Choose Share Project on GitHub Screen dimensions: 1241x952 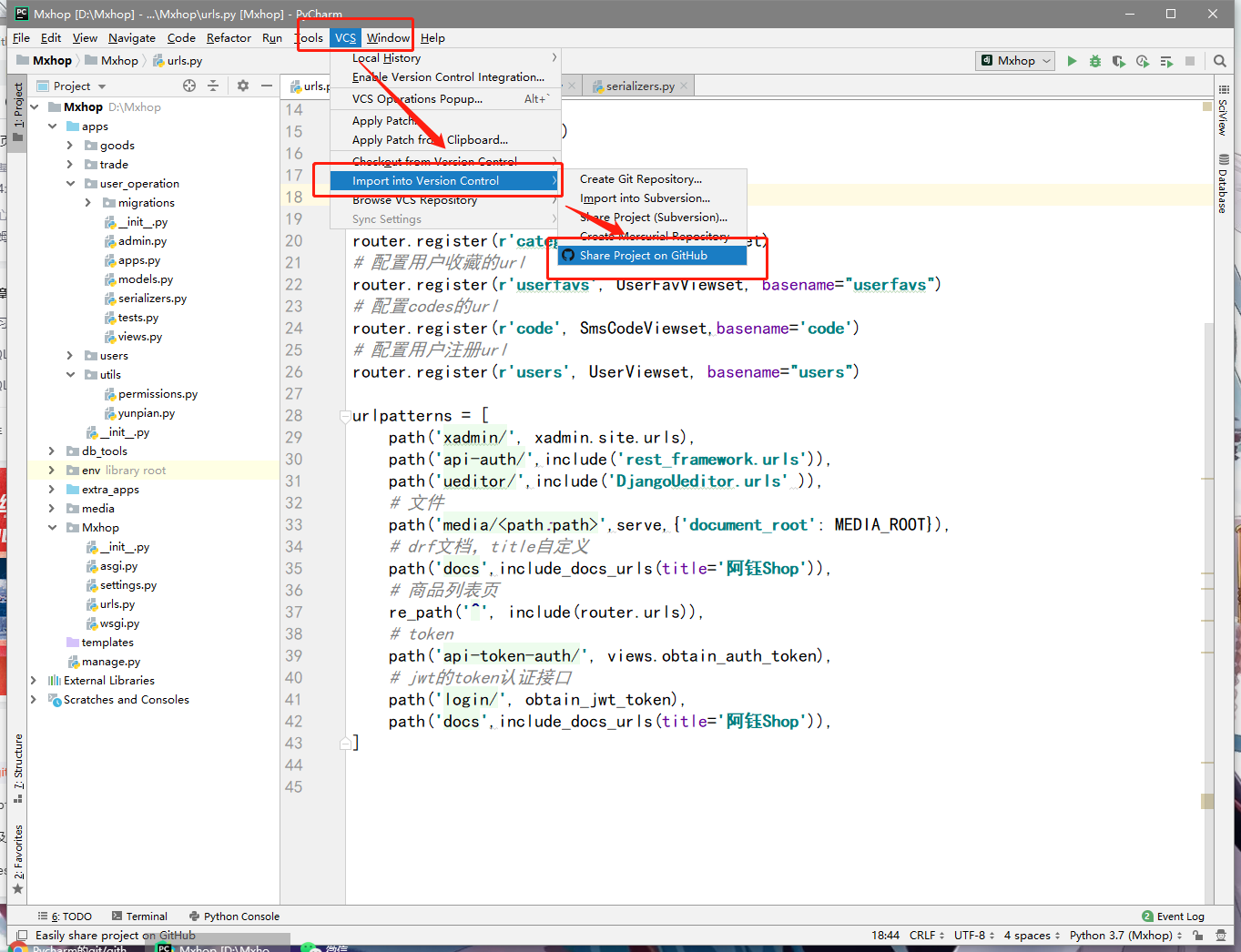point(652,256)
